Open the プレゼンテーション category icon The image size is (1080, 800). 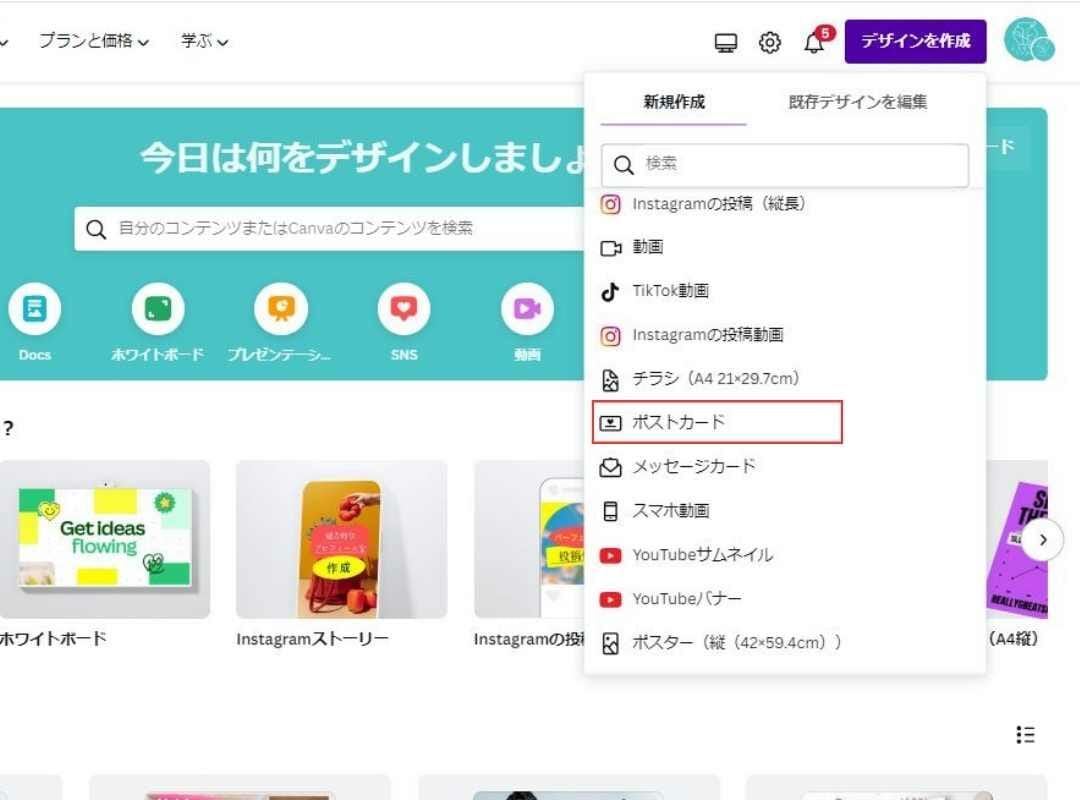pos(280,310)
